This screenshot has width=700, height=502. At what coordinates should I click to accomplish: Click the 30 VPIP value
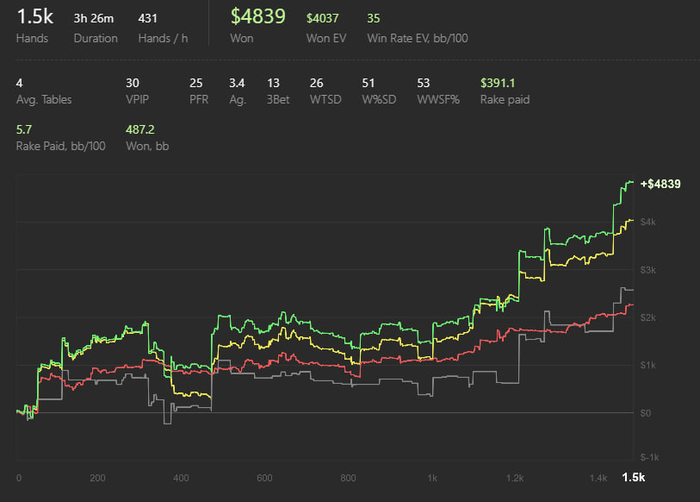(132, 83)
